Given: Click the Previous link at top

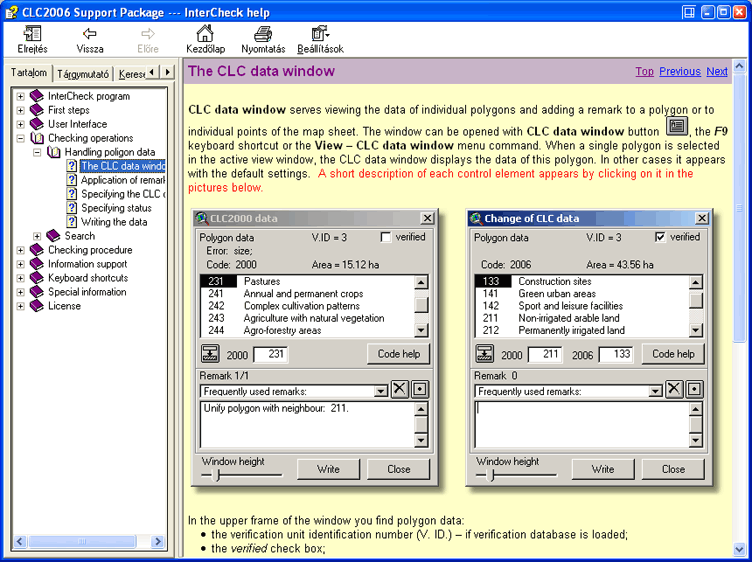Looking at the screenshot, I should pos(679,72).
